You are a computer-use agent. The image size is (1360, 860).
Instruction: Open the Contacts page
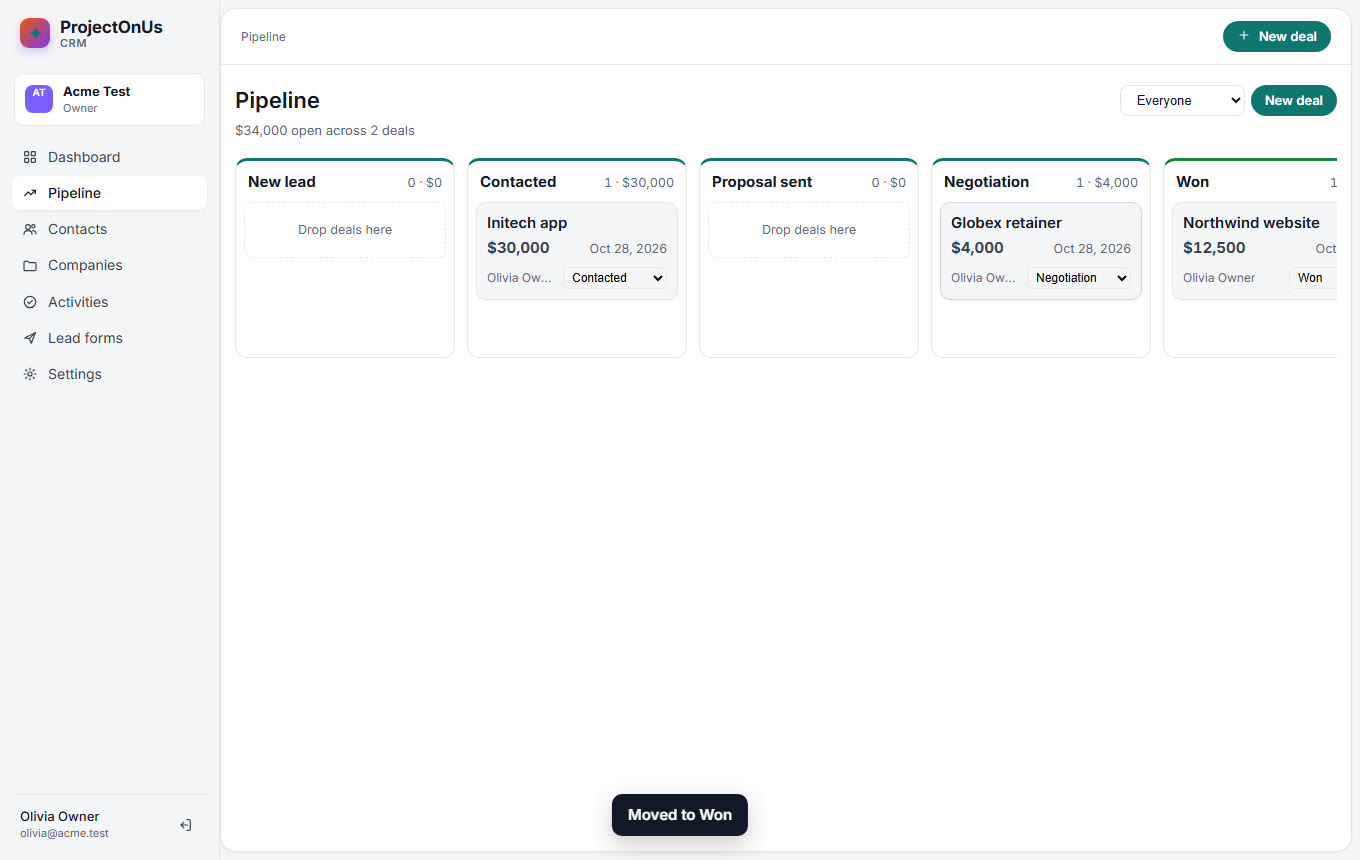(110, 229)
